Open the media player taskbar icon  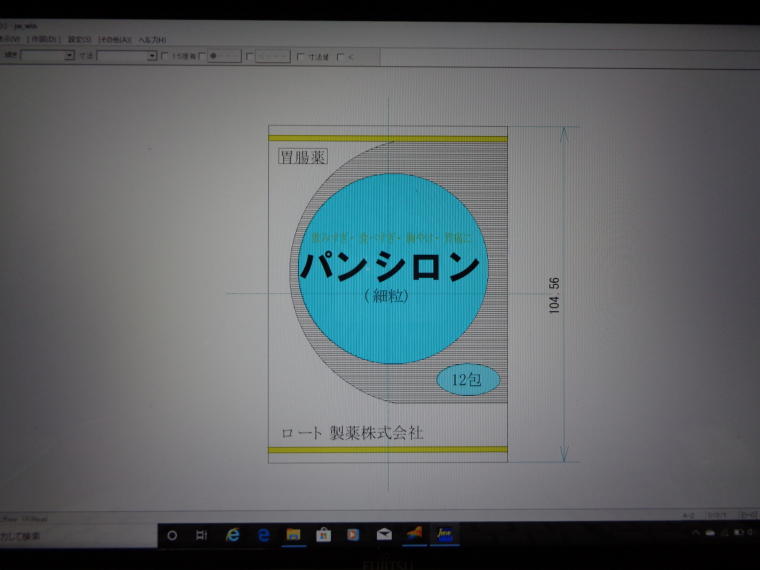pyautogui.click(x=353, y=535)
